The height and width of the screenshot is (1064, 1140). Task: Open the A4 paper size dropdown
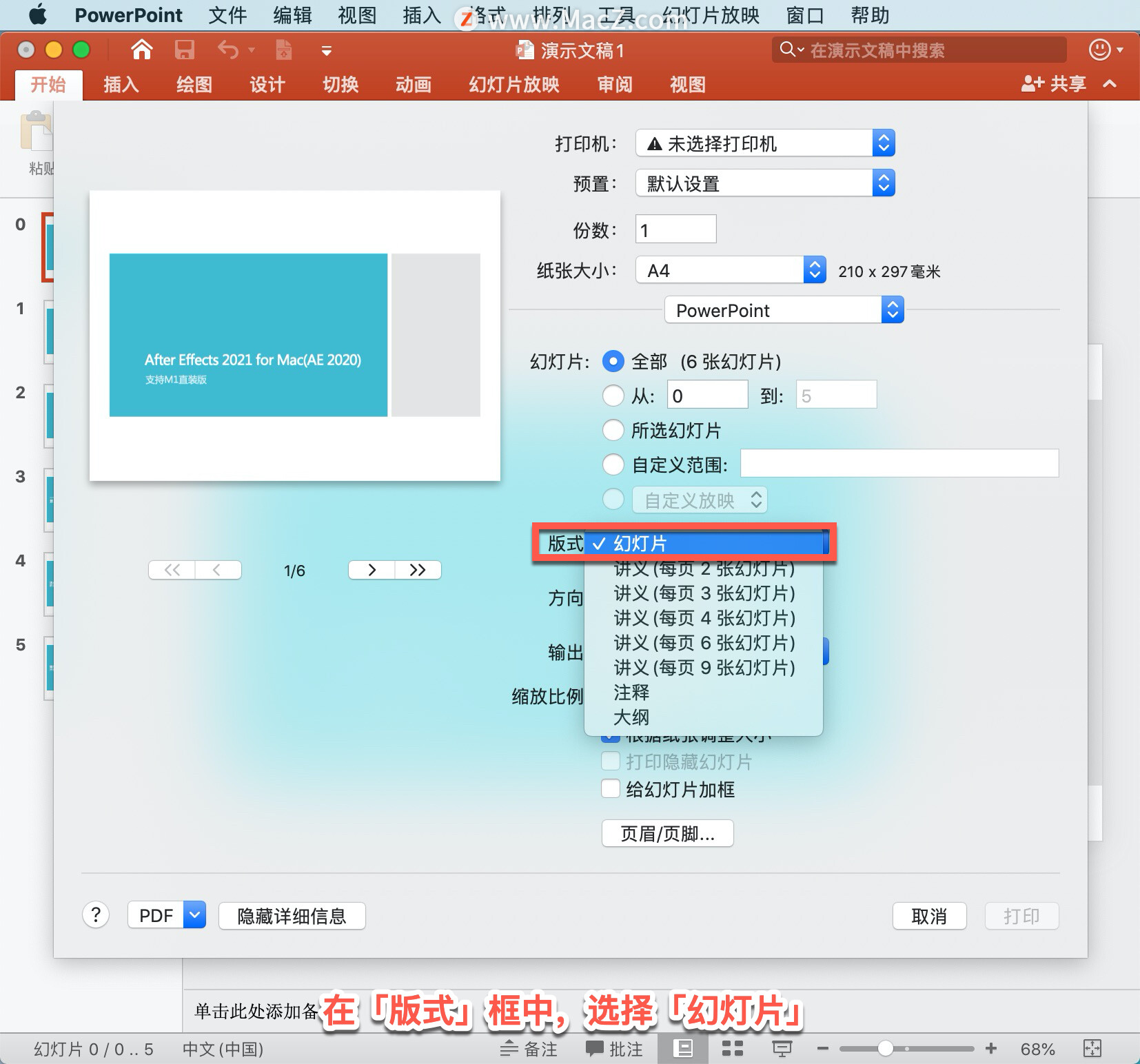pos(731,270)
